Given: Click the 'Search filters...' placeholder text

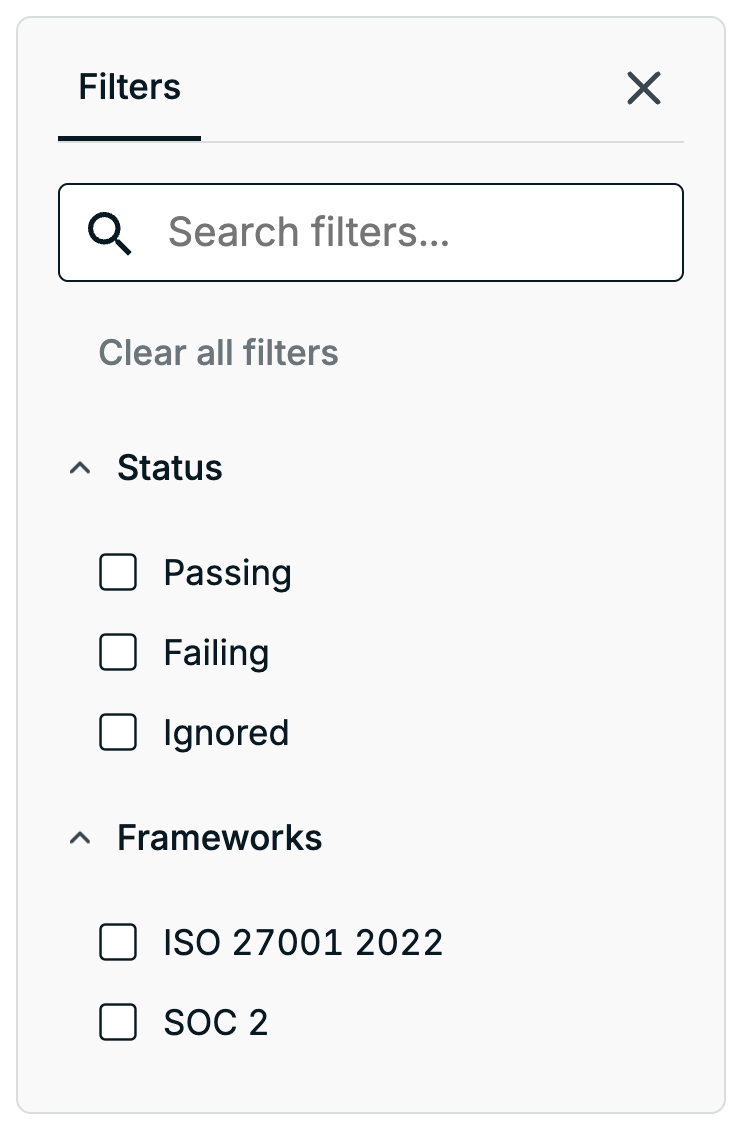Looking at the screenshot, I should (x=309, y=232).
